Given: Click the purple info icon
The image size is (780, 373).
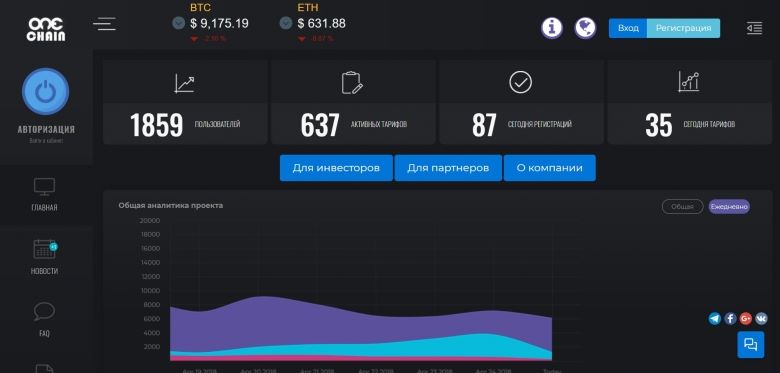Looking at the screenshot, I should tap(552, 28).
